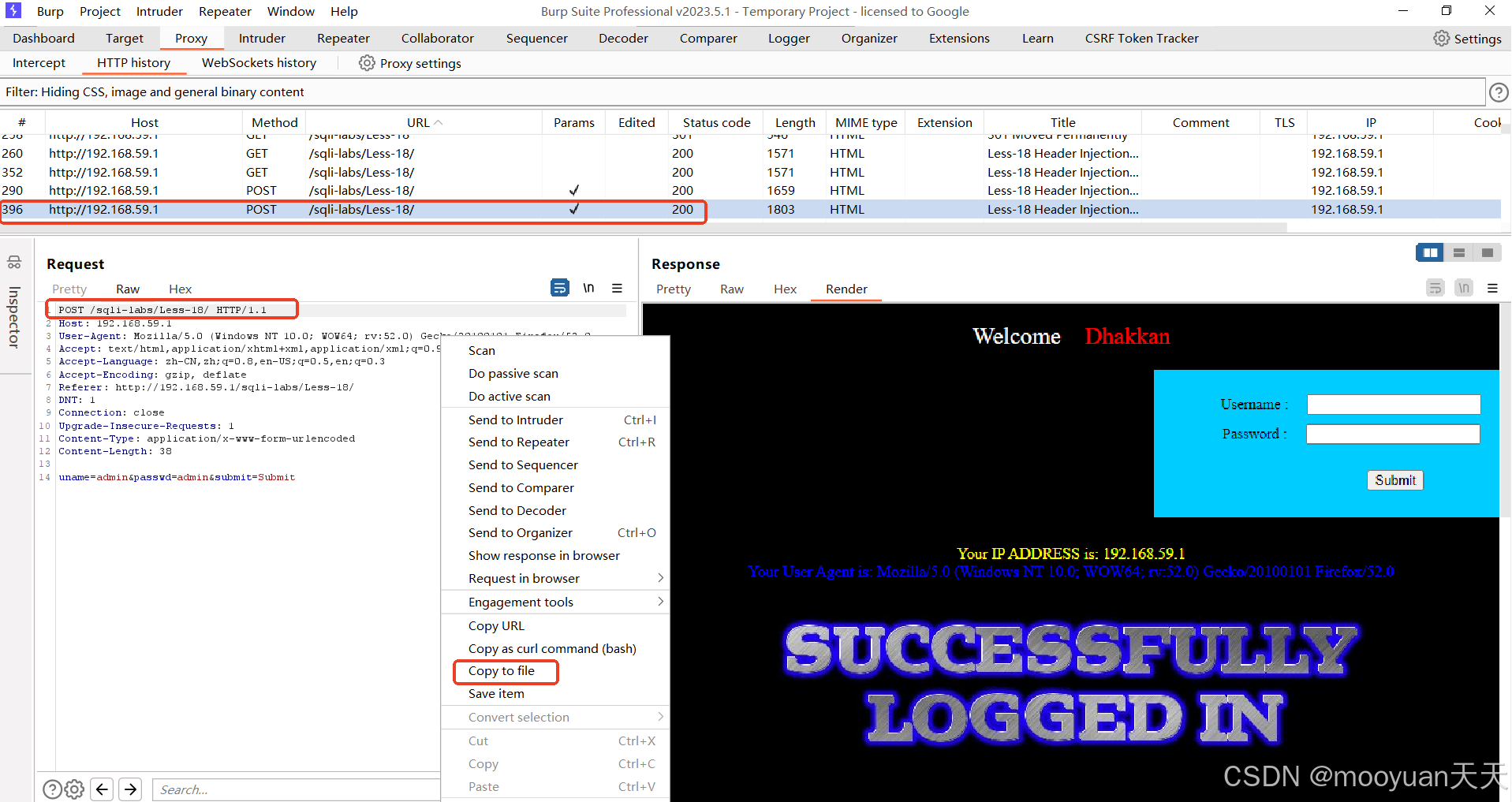Expand Engagement tools submenu
The image size is (1512, 802).
[660, 602]
